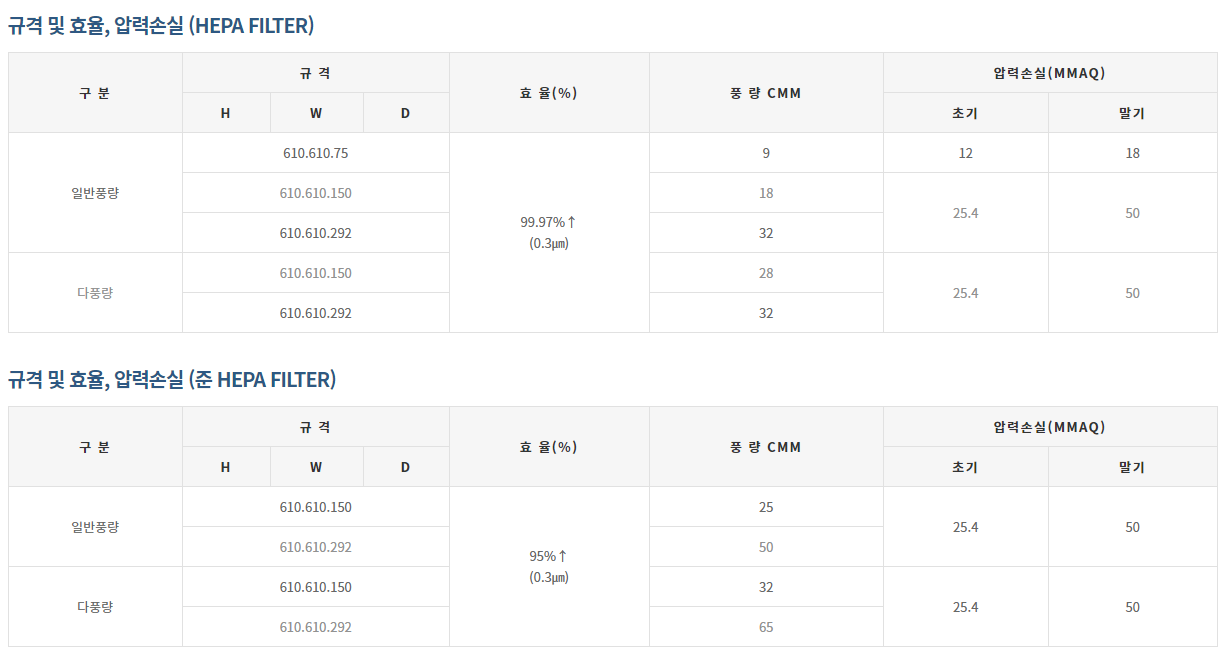This screenshot has width=1227, height=660.
Task: Click the H column header in 준 HEPA table
Action: (225, 467)
